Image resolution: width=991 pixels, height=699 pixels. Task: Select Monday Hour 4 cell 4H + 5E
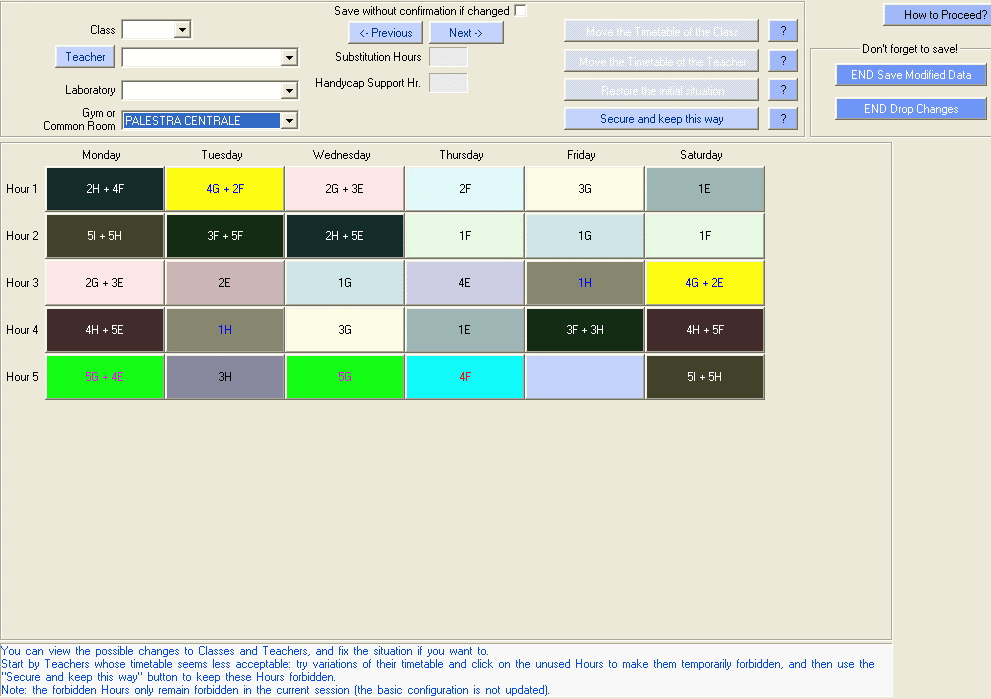coord(105,329)
